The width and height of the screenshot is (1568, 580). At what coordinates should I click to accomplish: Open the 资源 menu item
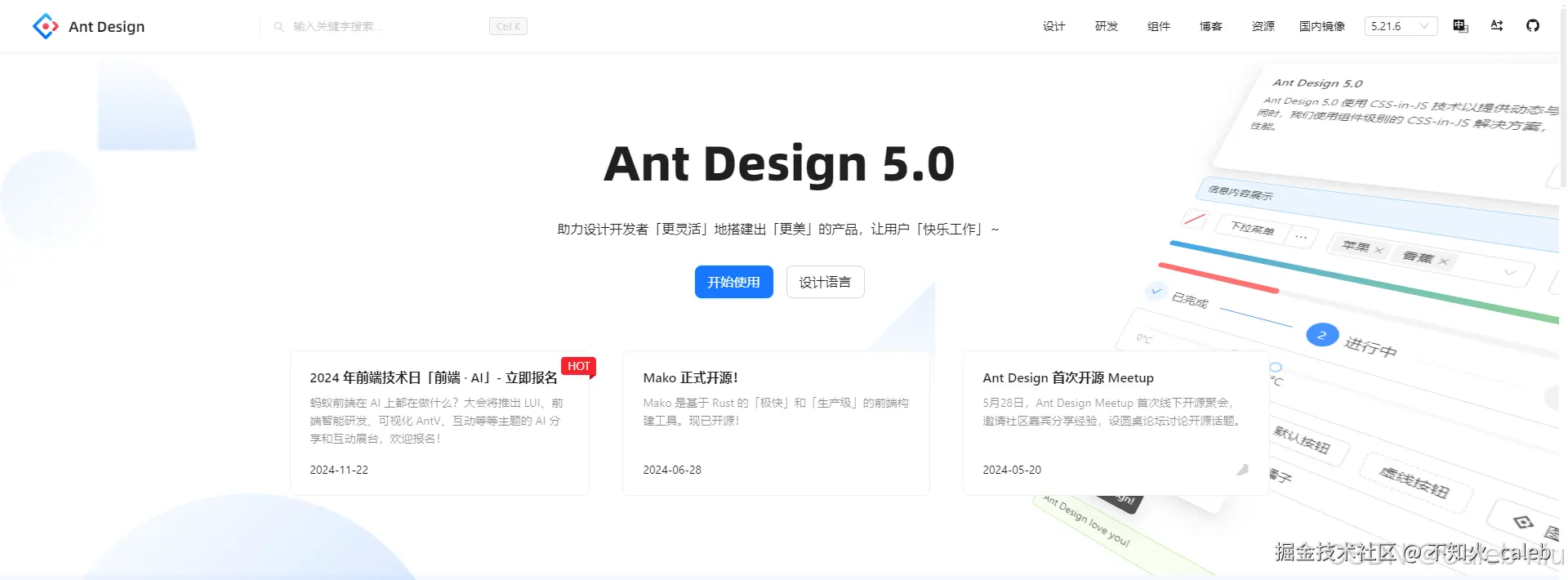click(x=1263, y=26)
